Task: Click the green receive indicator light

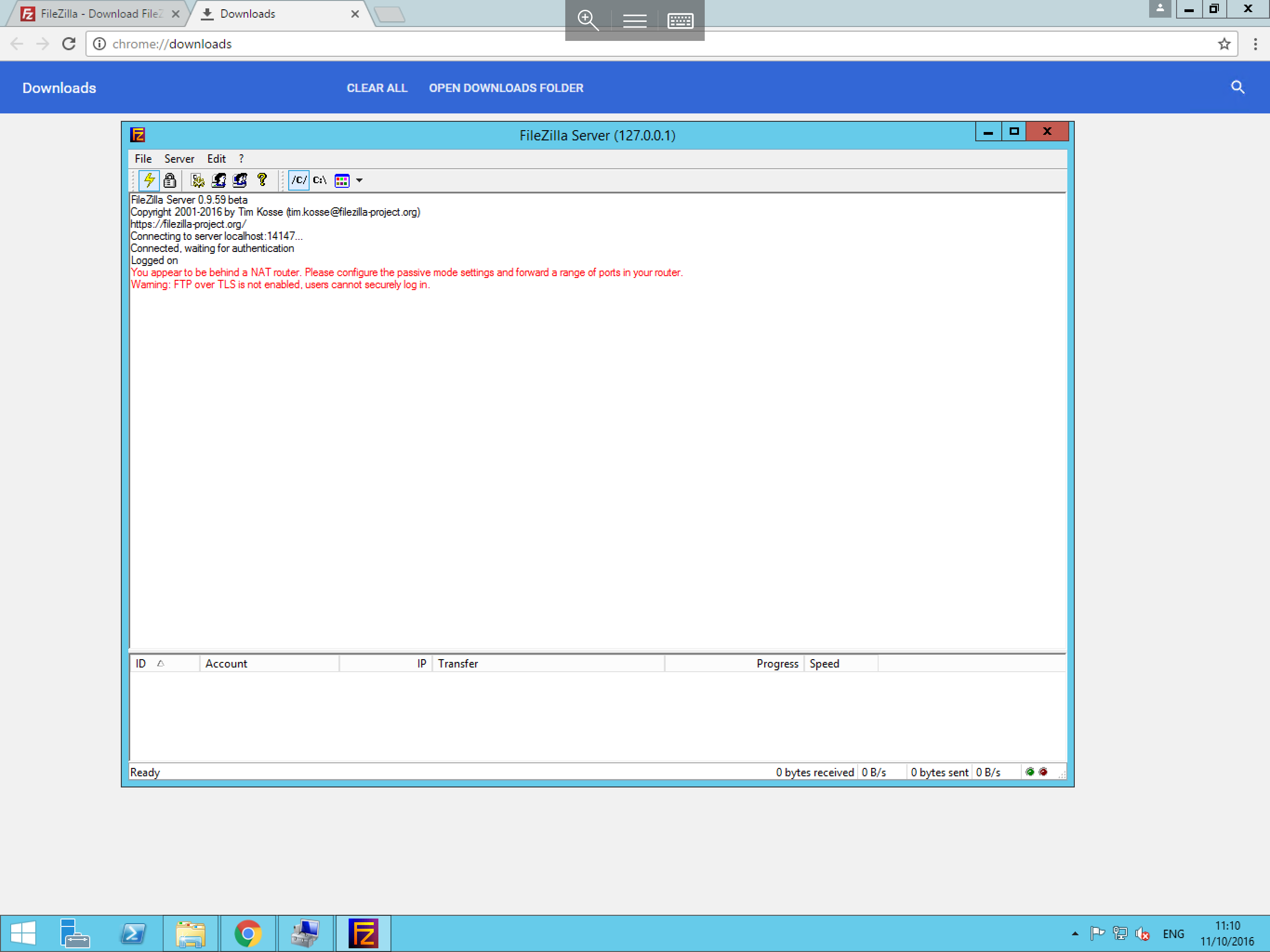Action: coord(1030,772)
